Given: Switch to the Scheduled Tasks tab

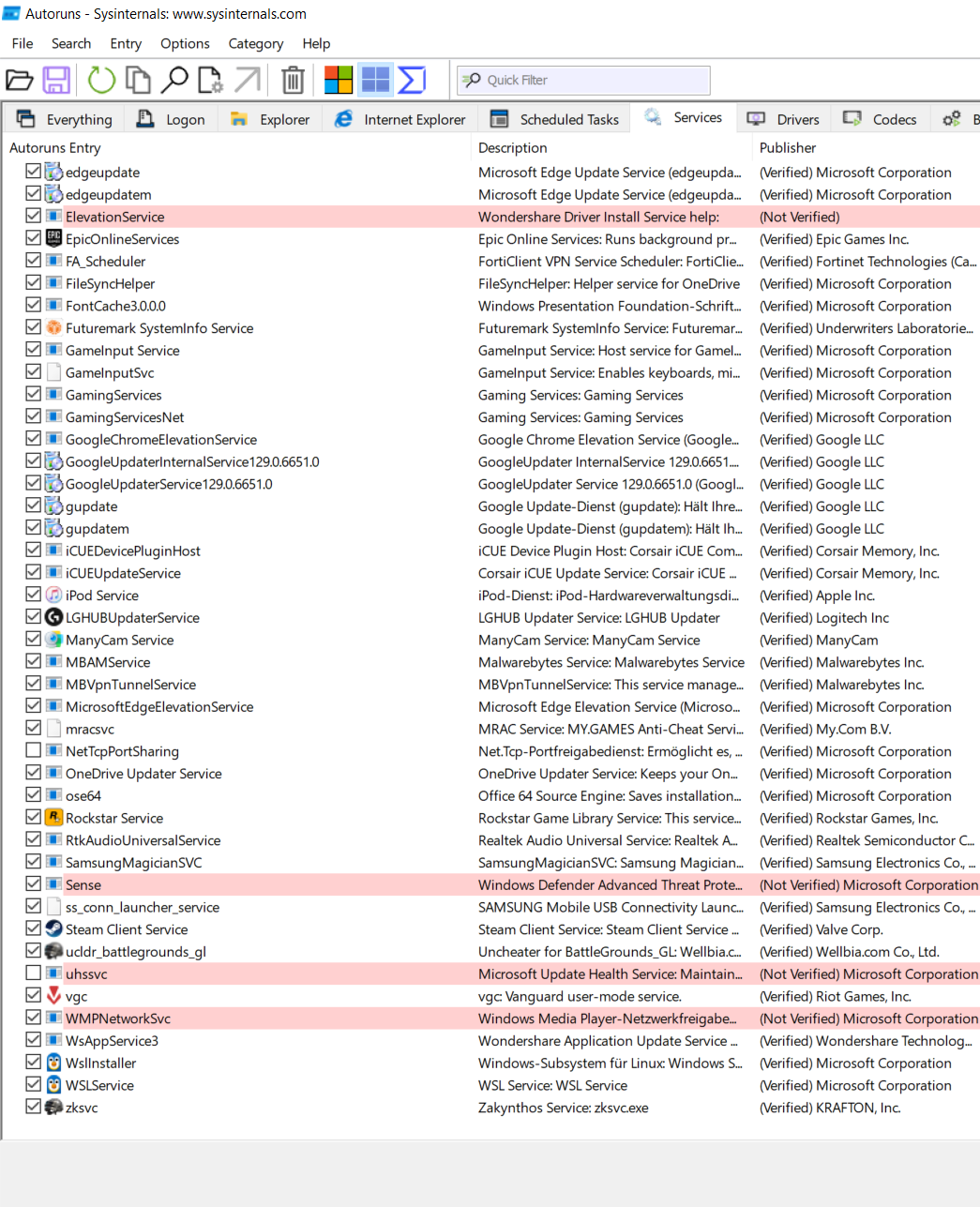Looking at the screenshot, I should click(555, 119).
